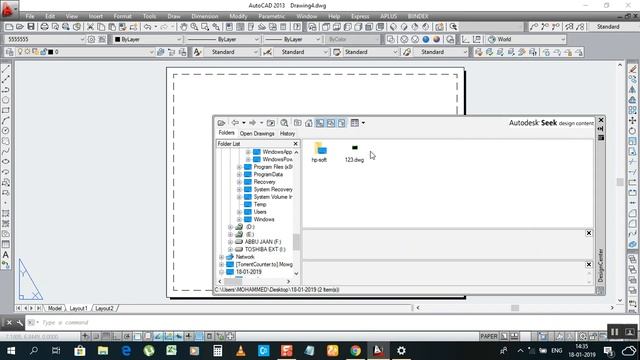Click the DesignCenter Up folder icon
640x360 pixels.
pos(271,123)
